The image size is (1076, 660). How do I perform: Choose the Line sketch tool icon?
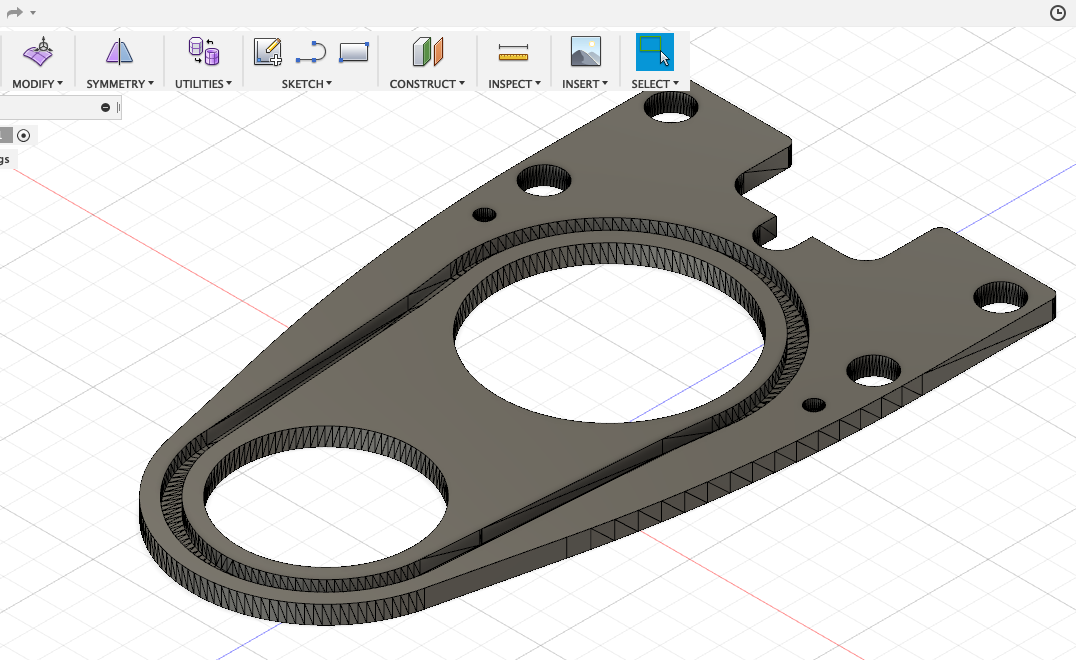tap(311, 52)
